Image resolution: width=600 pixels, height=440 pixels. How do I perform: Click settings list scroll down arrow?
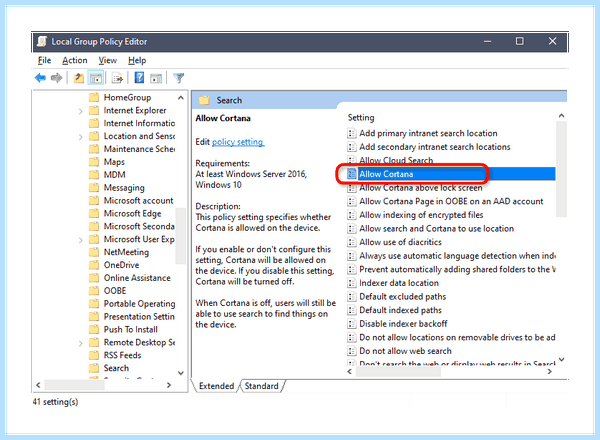pyautogui.click(x=561, y=360)
